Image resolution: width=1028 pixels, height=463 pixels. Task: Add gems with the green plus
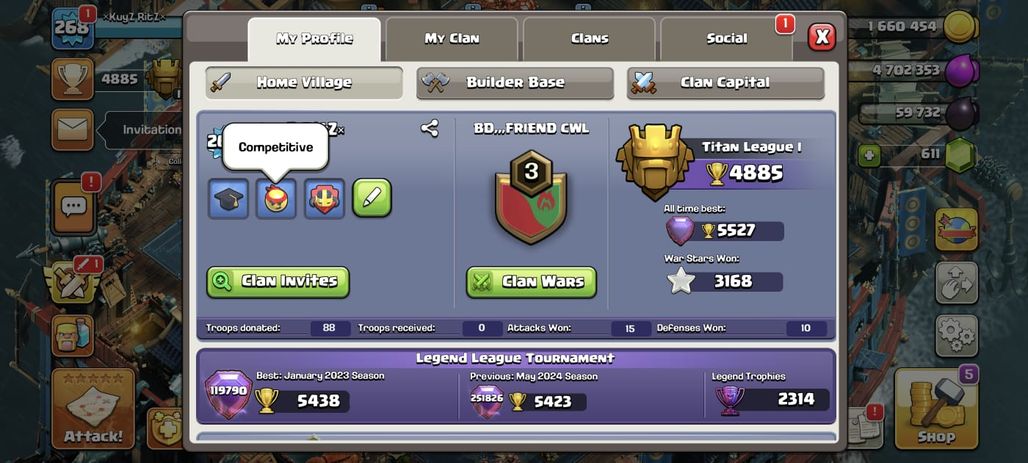pyautogui.click(x=867, y=155)
